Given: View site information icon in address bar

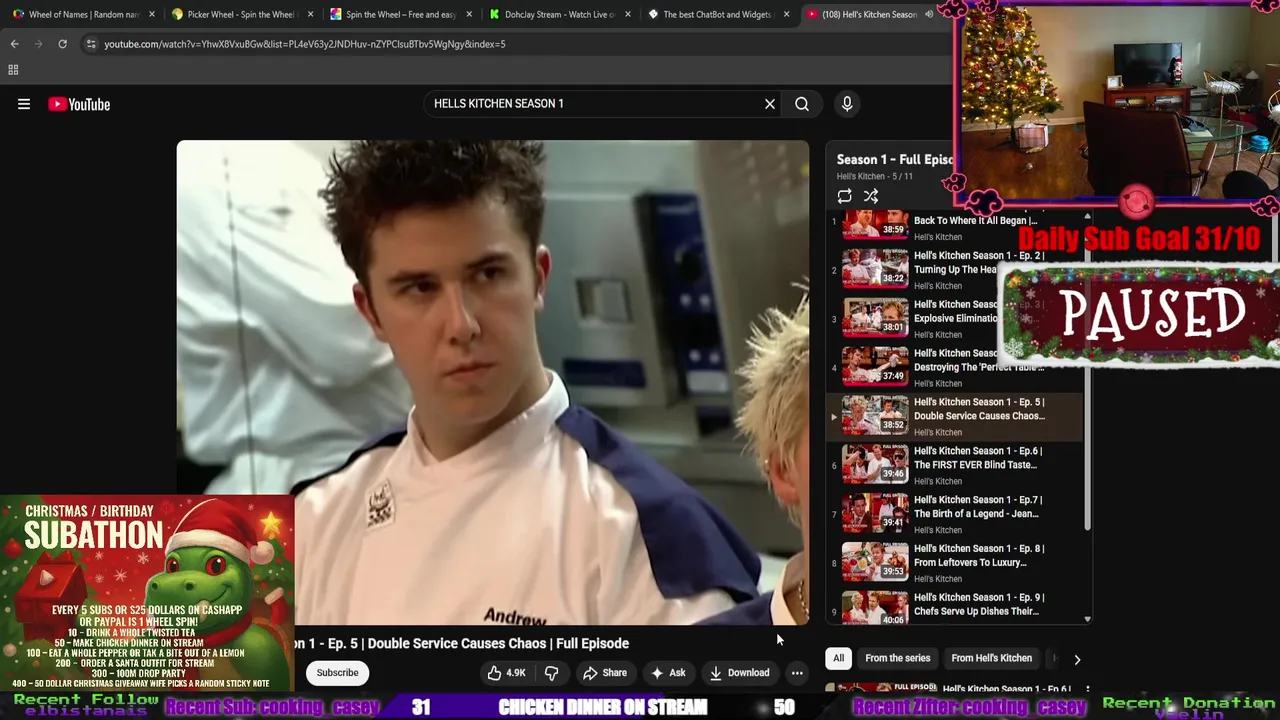Looking at the screenshot, I should point(91,44).
